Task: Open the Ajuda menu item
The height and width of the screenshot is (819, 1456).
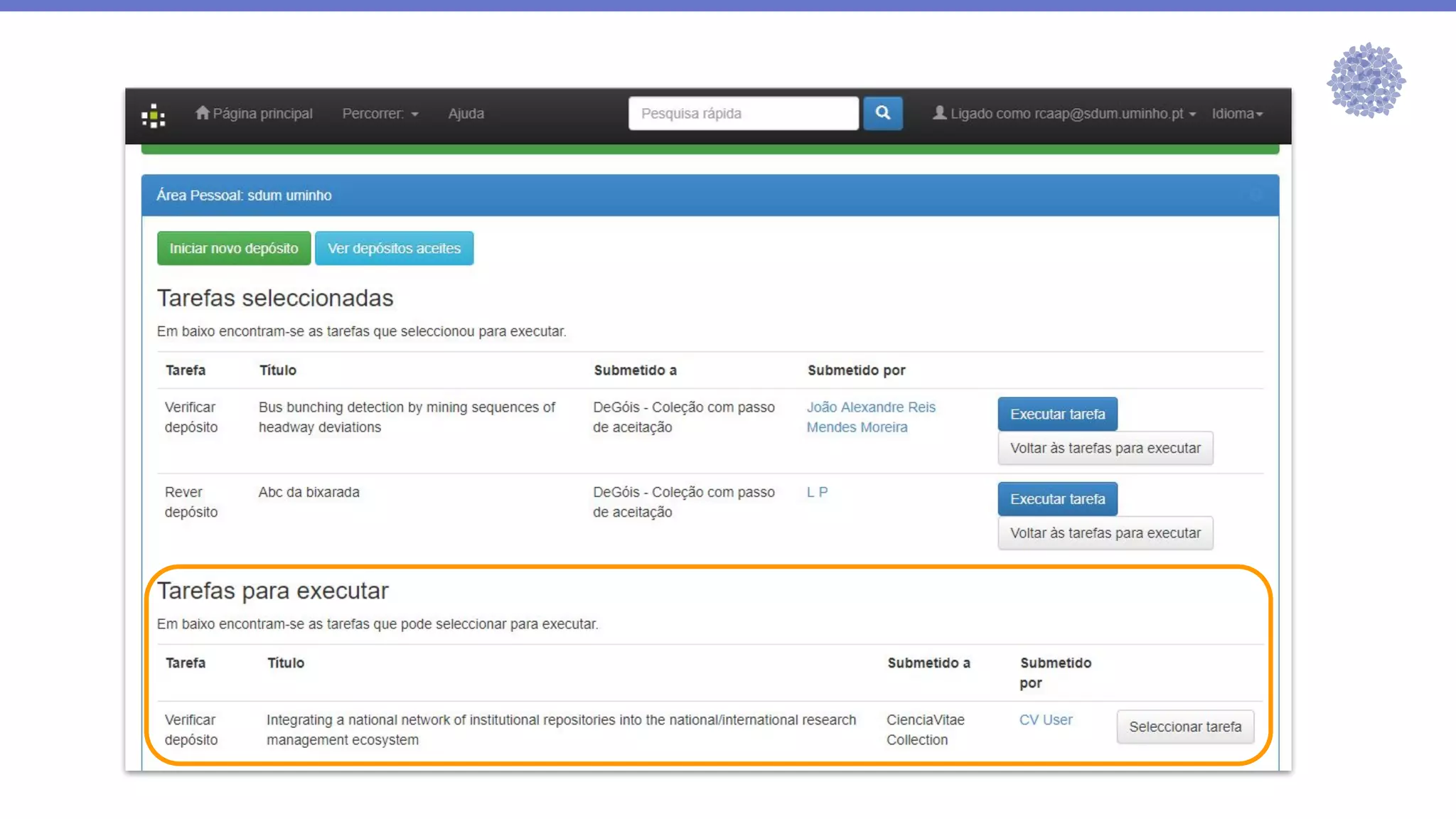Action: (466, 114)
